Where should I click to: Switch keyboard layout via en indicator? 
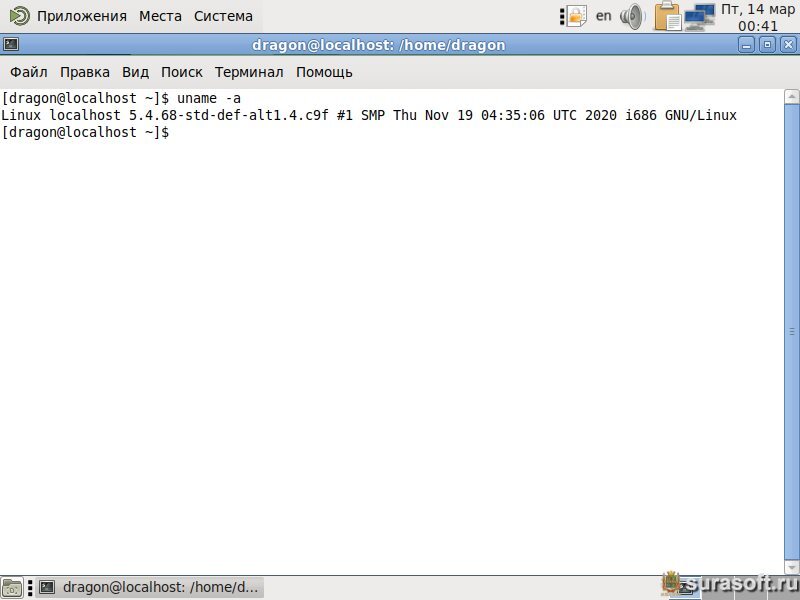click(604, 16)
